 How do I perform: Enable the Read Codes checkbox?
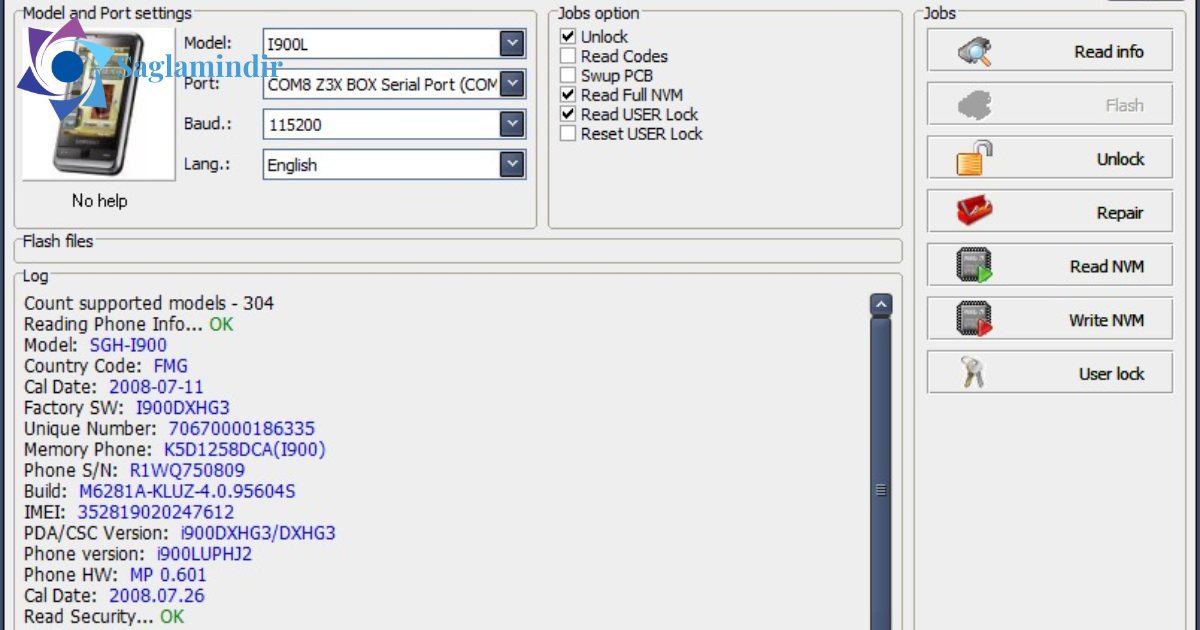coord(568,56)
